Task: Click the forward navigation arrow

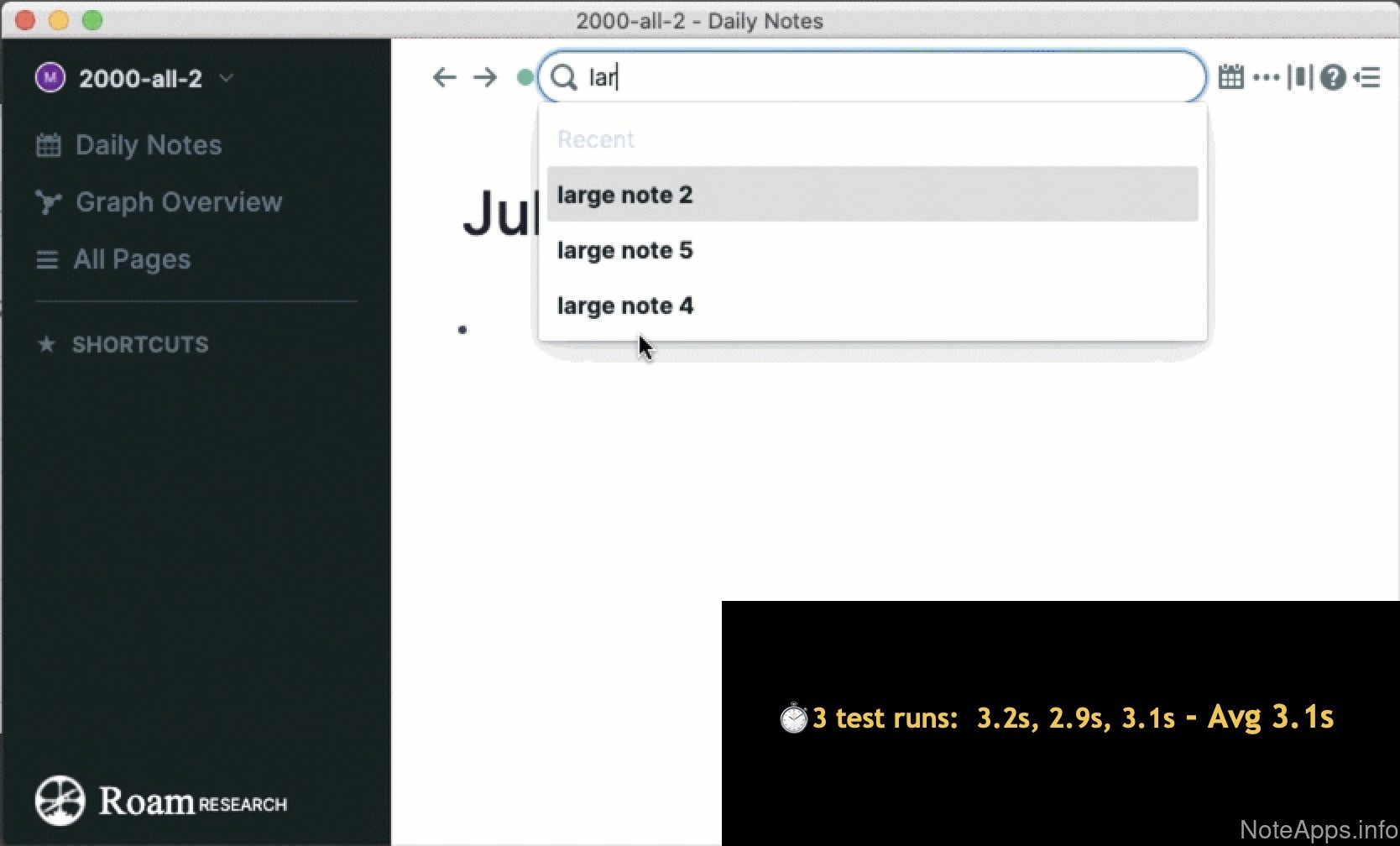Action: click(485, 78)
